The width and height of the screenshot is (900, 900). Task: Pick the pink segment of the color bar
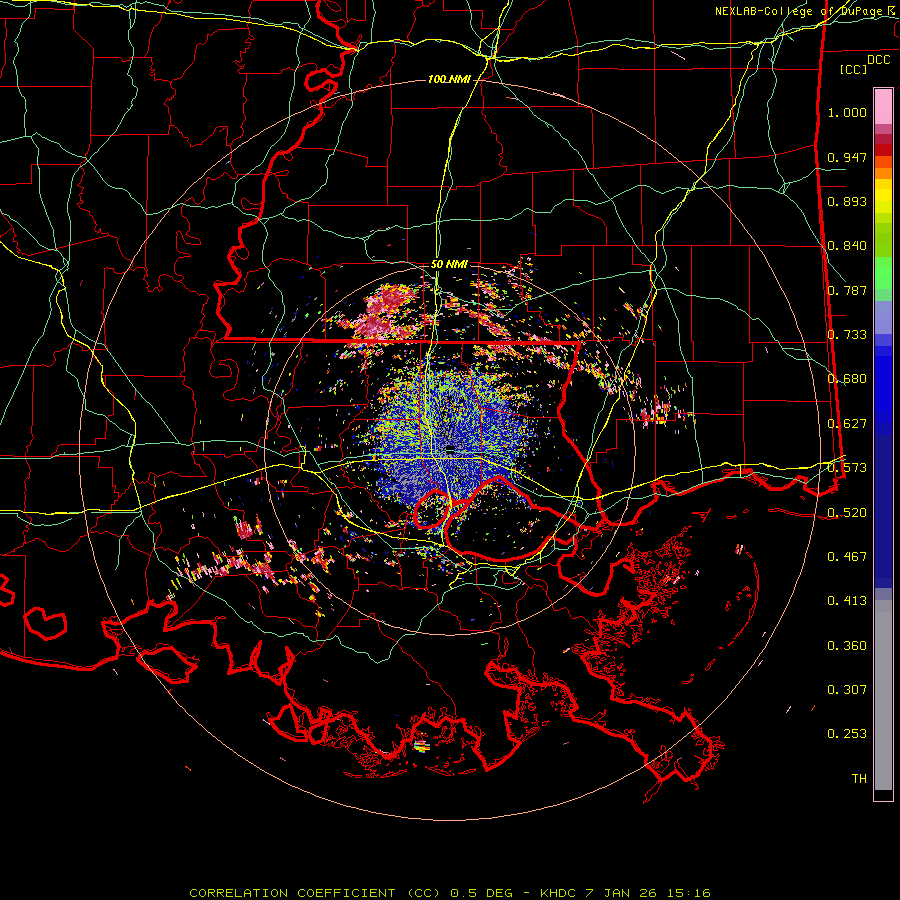tap(883, 107)
